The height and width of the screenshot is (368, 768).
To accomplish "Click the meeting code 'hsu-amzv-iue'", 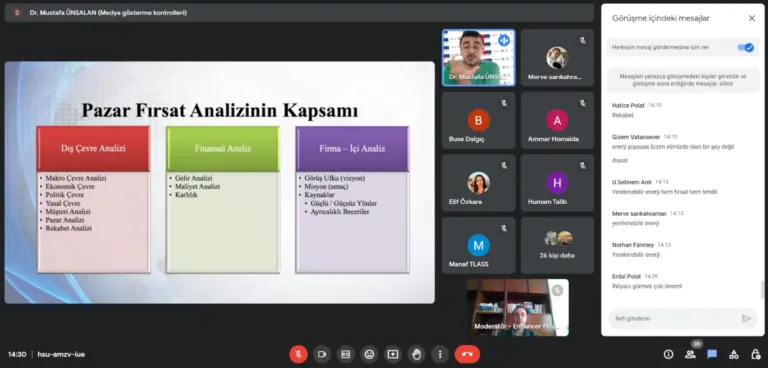I will (61, 354).
